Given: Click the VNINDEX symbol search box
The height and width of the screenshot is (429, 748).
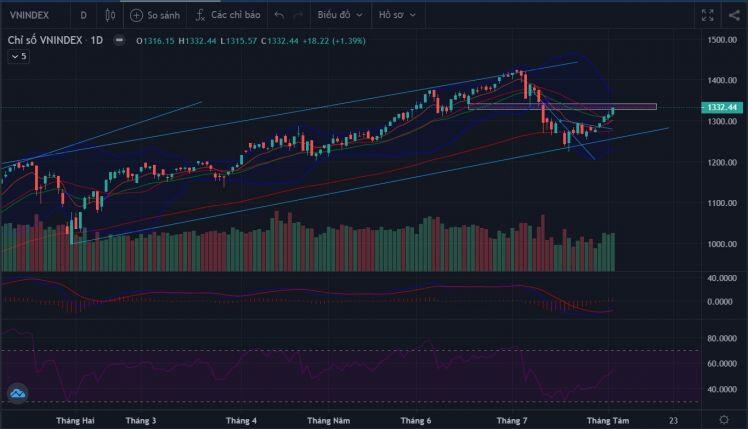Looking at the screenshot, I should coord(30,15).
